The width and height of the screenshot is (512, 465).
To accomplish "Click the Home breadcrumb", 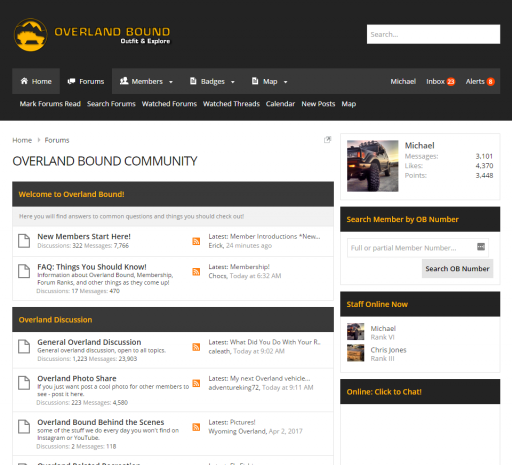I will [x=22, y=140].
